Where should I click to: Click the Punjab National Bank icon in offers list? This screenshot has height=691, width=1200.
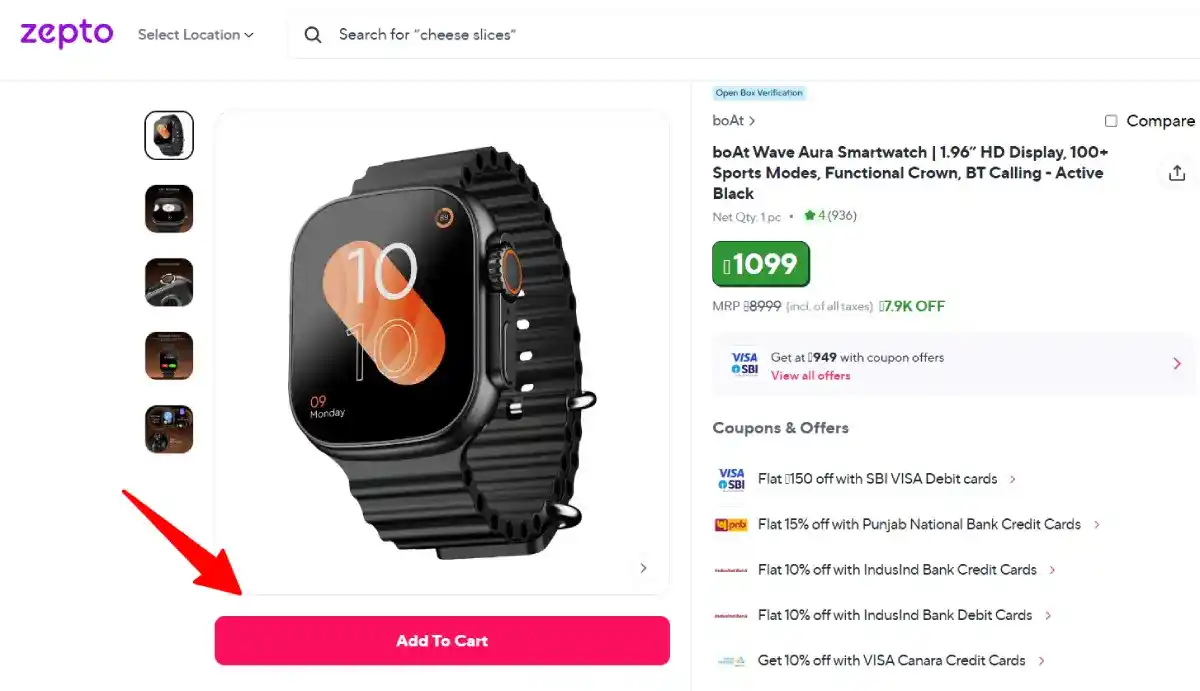(731, 524)
